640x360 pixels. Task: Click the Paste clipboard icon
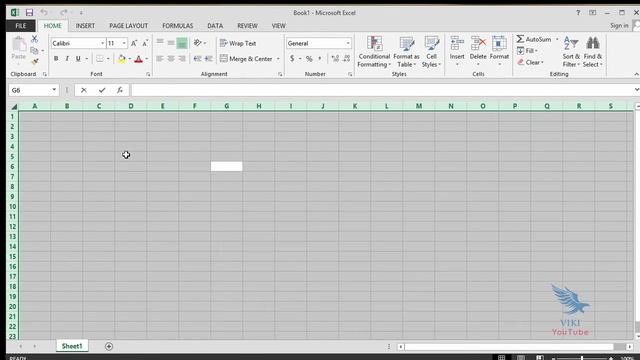(18, 44)
